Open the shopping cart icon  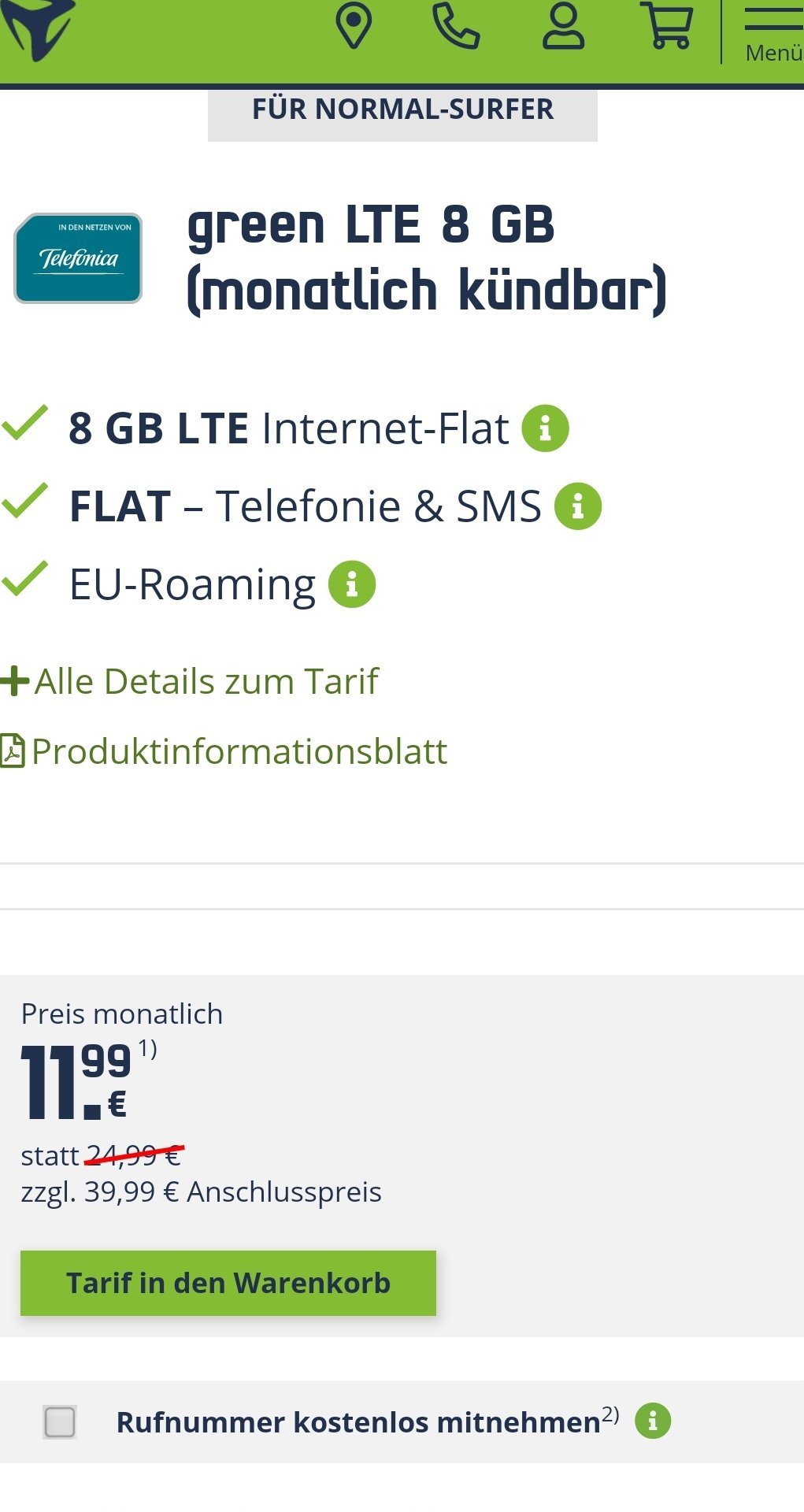pyautogui.click(x=669, y=26)
